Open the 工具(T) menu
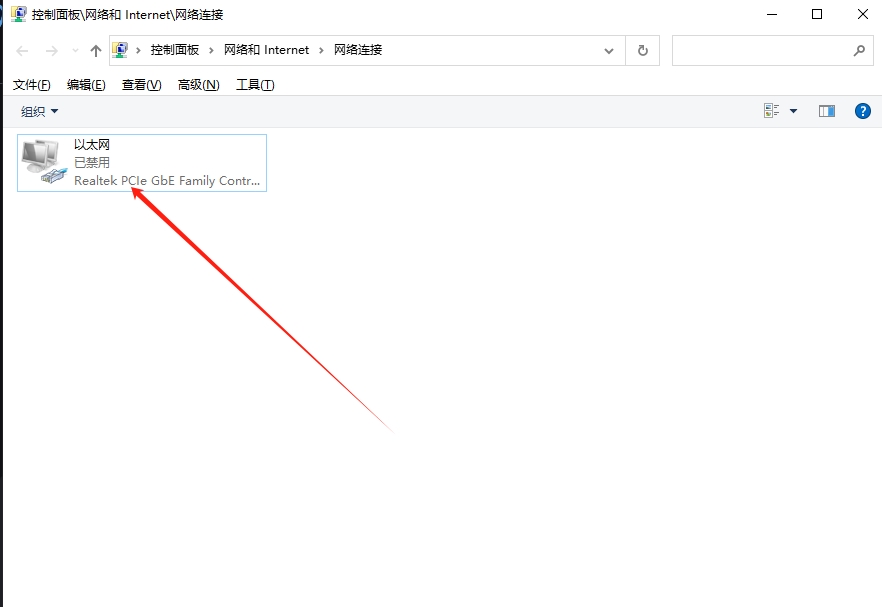 (x=255, y=85)
